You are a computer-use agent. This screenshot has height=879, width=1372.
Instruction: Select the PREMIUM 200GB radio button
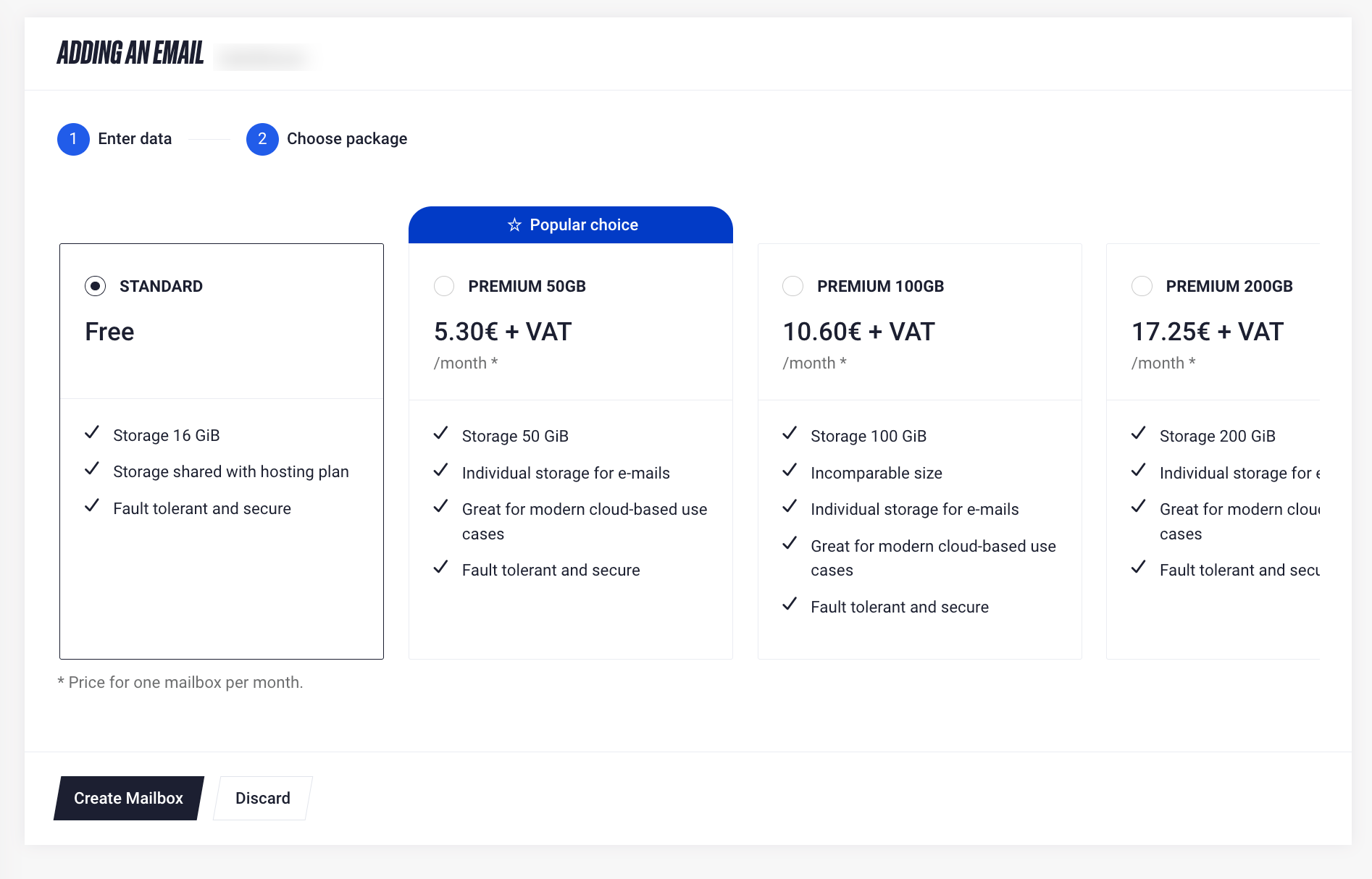tap(1142, 286)
